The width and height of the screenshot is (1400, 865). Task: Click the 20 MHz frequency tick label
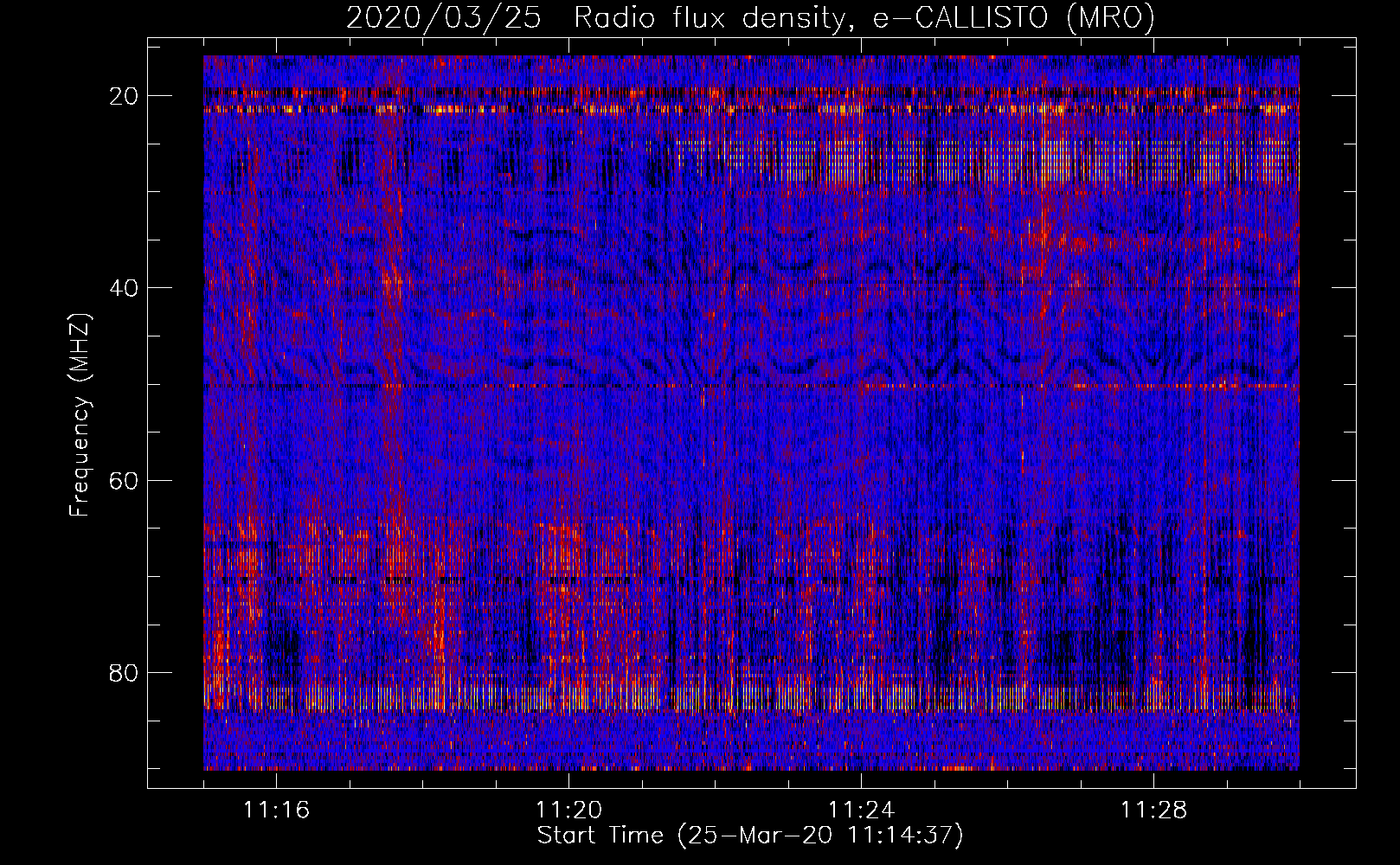pyautogui.click(x=125, y=96)
